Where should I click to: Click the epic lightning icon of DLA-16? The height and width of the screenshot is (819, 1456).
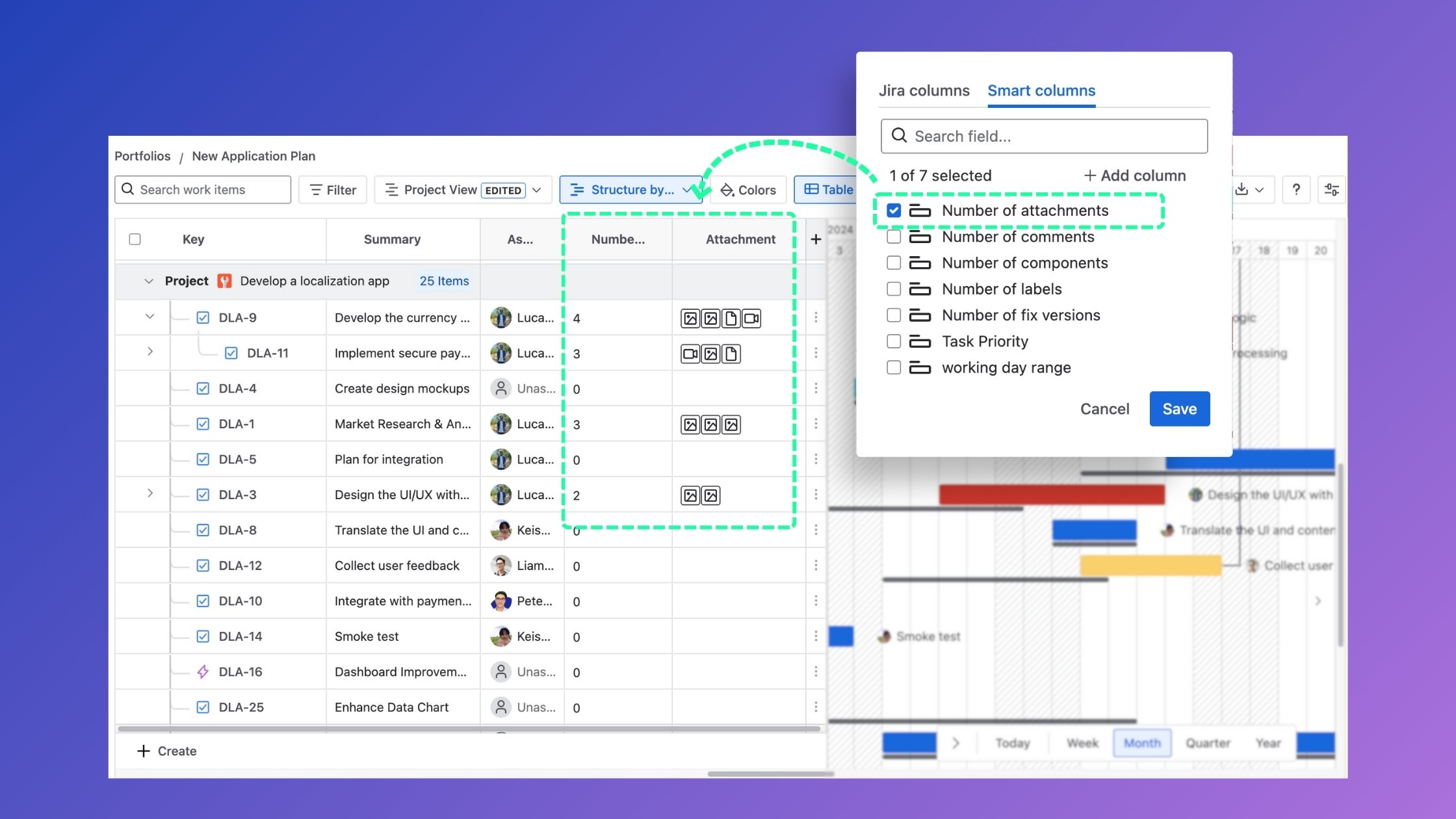tap(203, 671)
